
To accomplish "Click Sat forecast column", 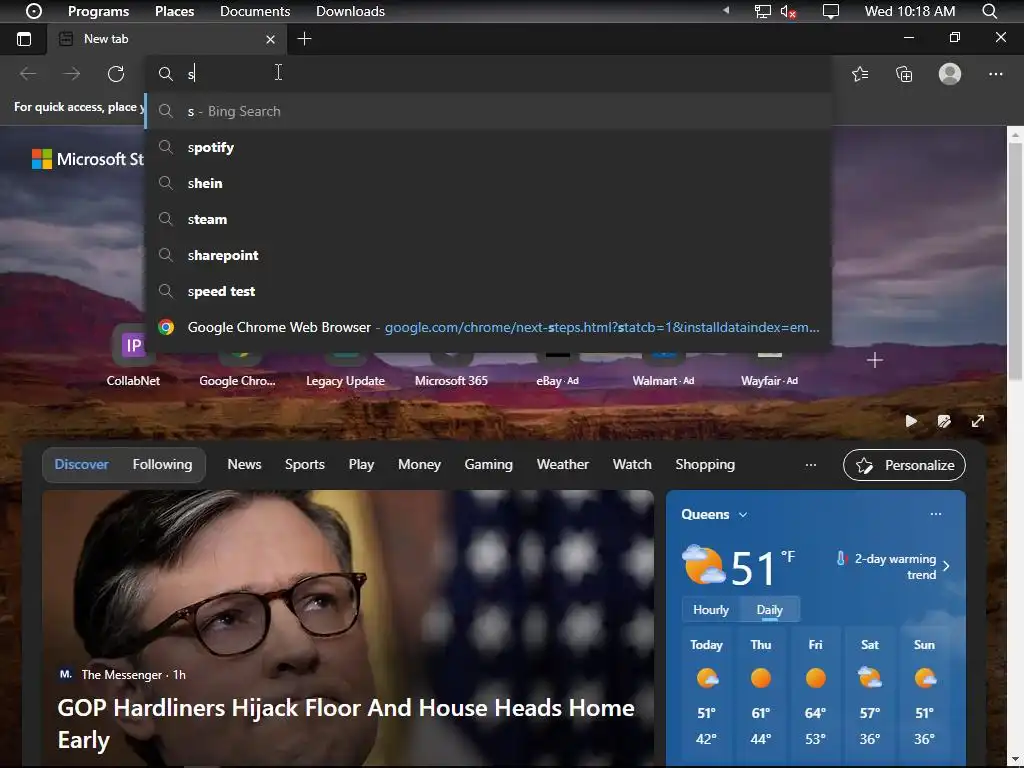I will point(870,694).
